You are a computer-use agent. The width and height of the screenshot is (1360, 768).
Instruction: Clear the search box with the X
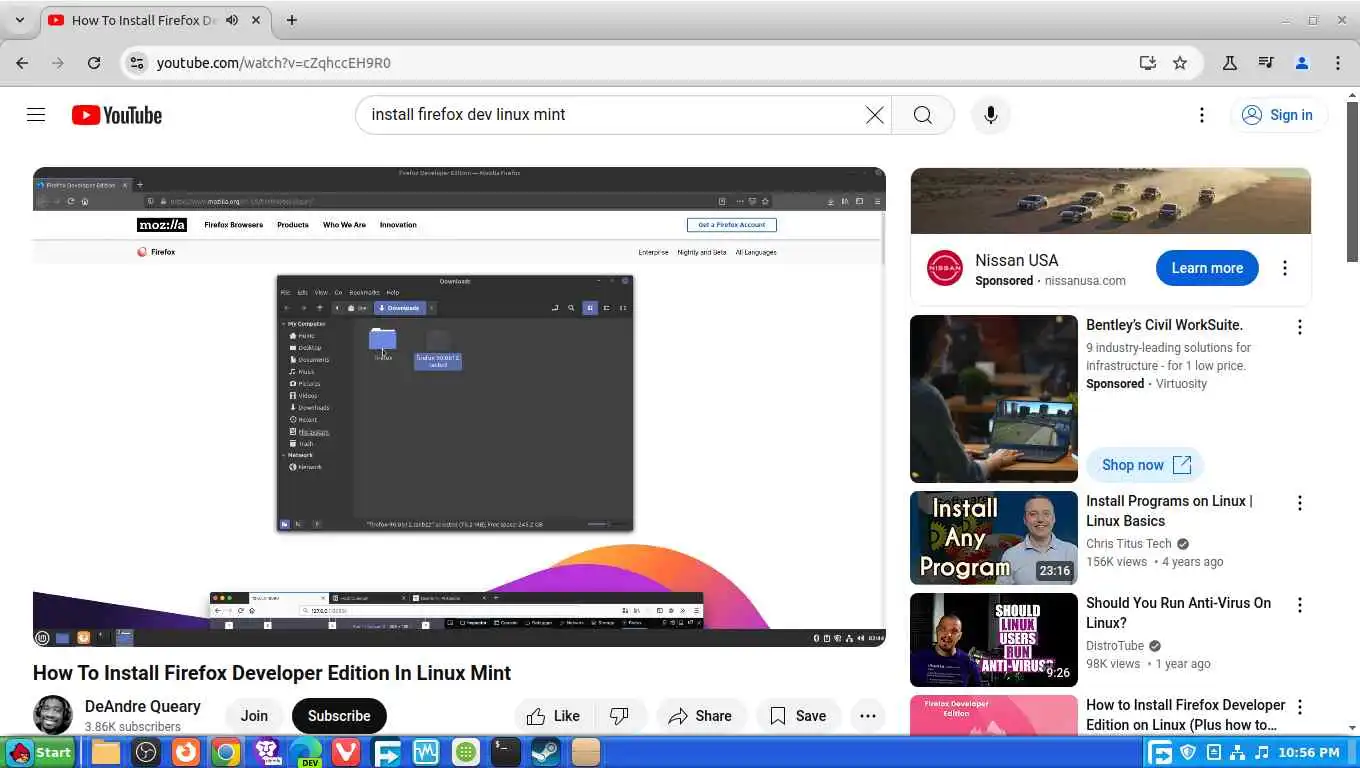point(875,115)
